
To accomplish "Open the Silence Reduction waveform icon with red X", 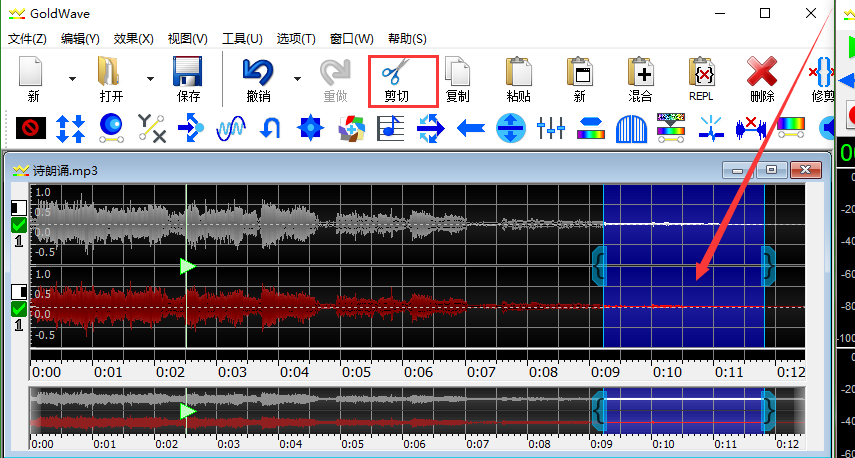I will [751, 129].
